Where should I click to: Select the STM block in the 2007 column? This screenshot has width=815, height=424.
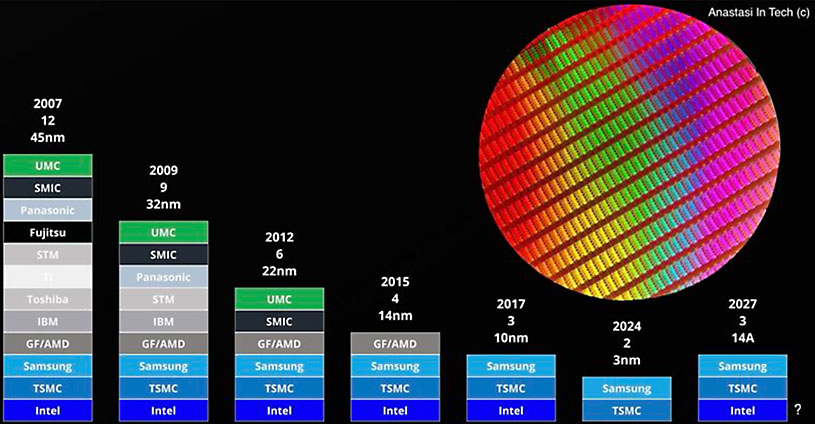(x=48, y=255)
